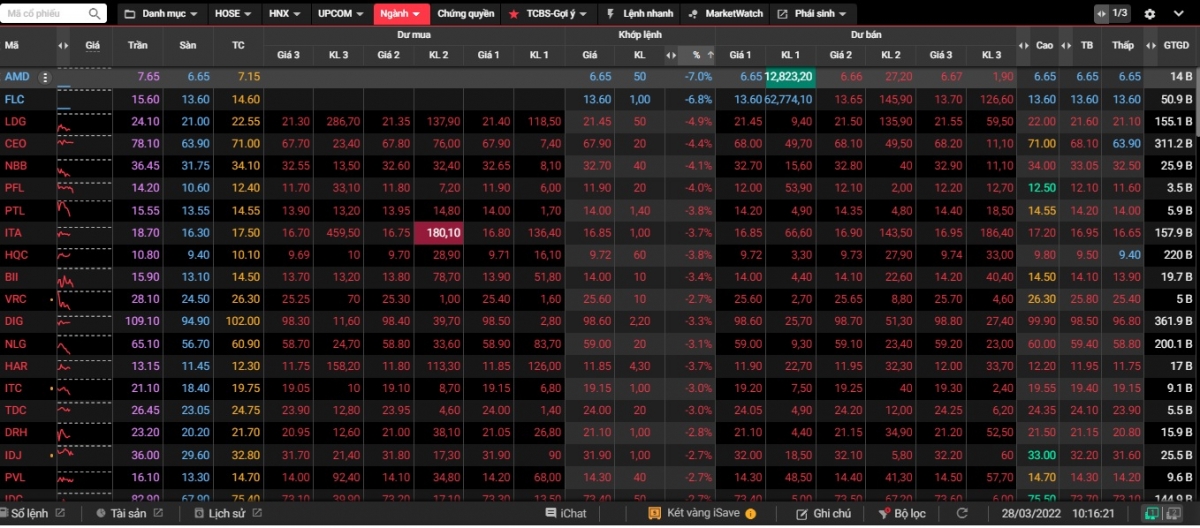Open the Lịch sử panel
The width and height of the screenshot is (1200, 528).
(x=219, y=513)
